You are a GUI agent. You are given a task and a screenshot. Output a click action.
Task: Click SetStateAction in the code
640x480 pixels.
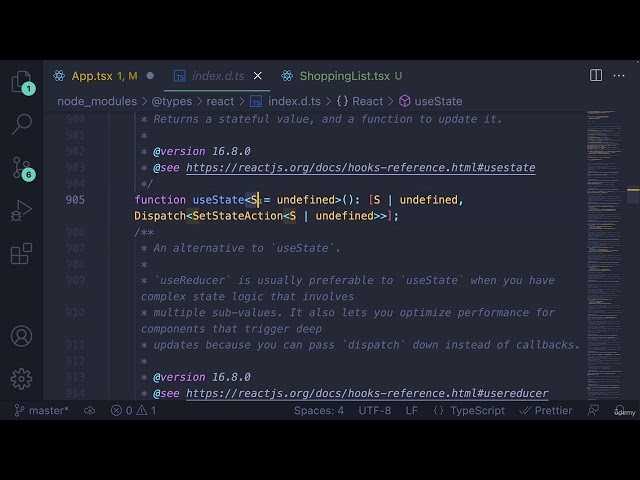coord(238,216)
